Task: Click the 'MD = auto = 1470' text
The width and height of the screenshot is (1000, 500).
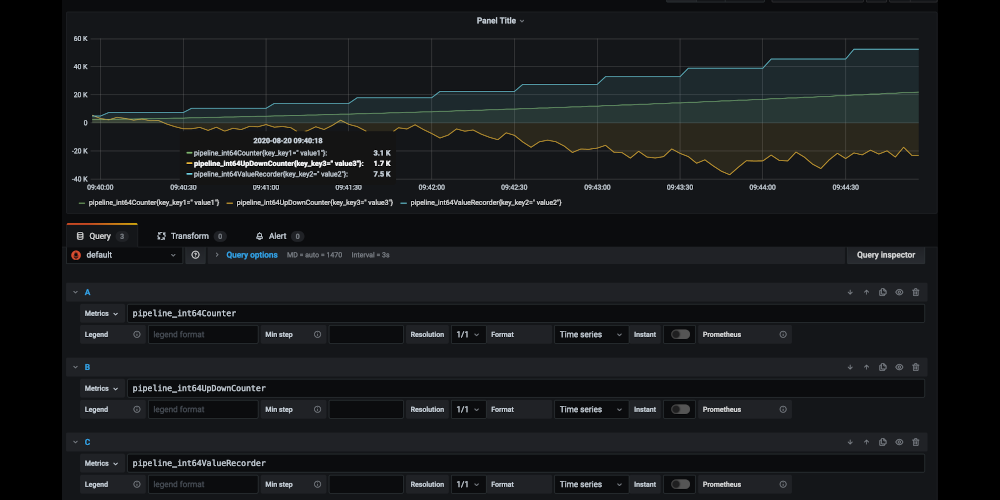Action: pos(314,255)
